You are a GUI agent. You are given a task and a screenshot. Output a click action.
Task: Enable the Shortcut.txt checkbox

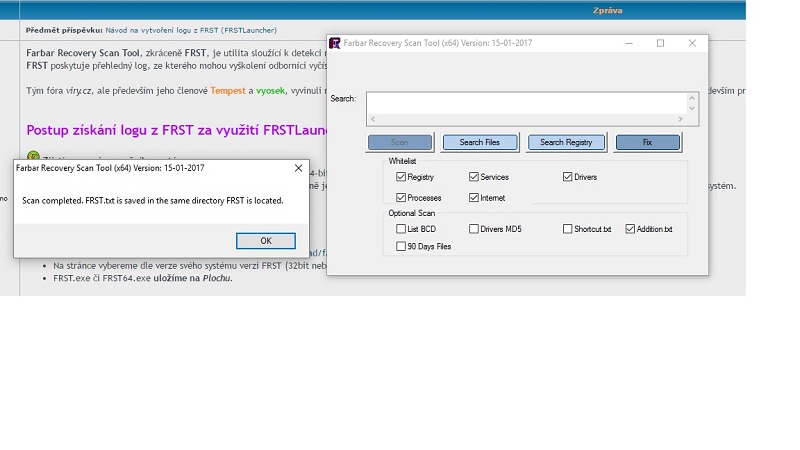pyautogui.click(x=567, y=229)
